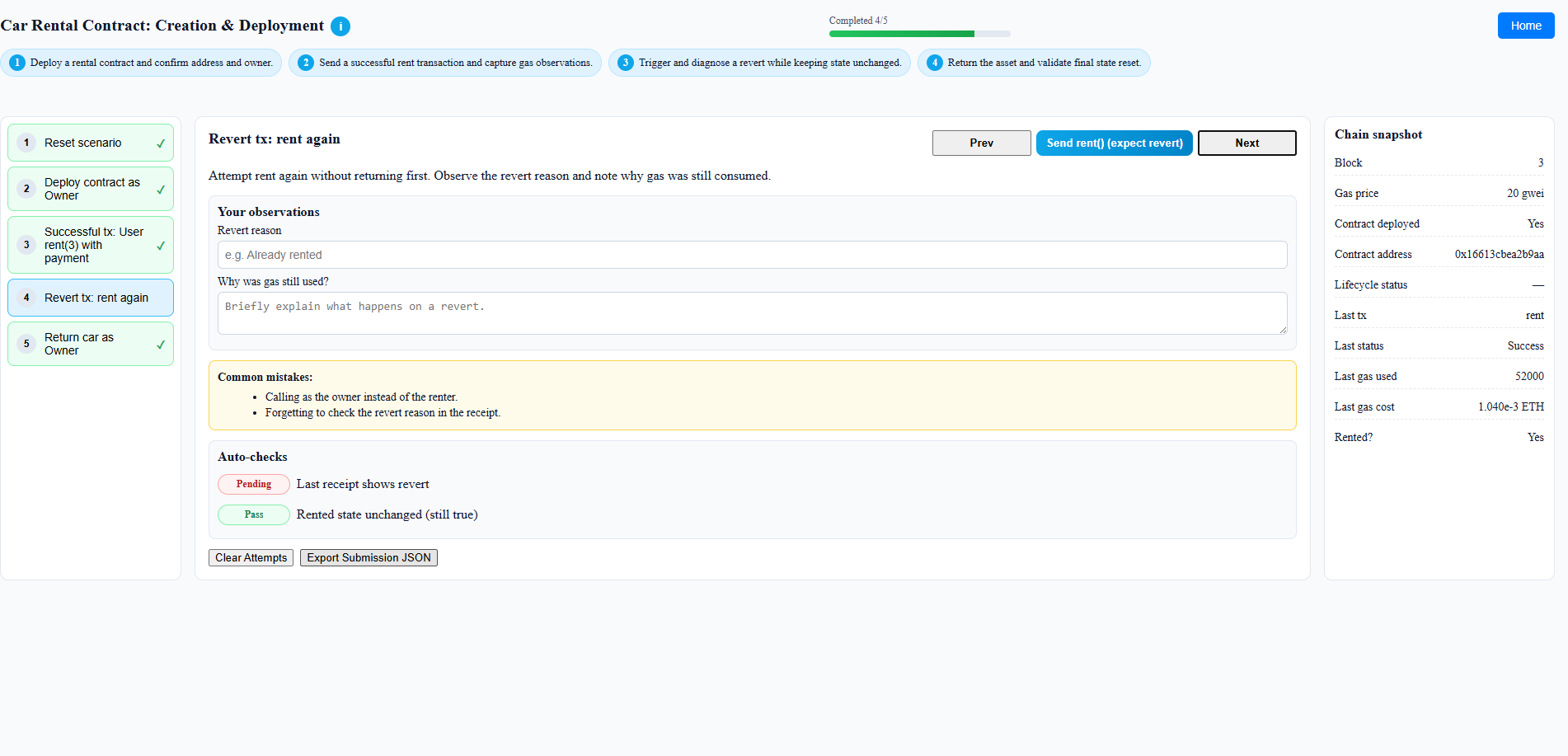Click objective 1 badge: Deploy a rental contract

click(x=141, y=63)
